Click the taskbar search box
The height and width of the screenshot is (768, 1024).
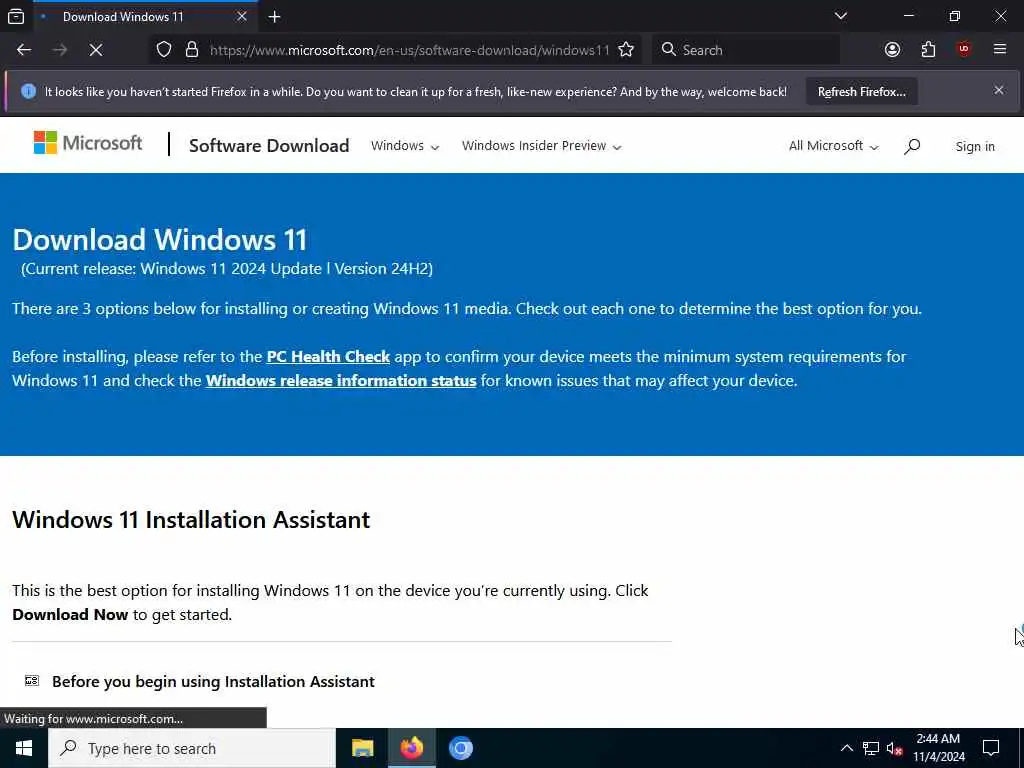pos(191,748)
